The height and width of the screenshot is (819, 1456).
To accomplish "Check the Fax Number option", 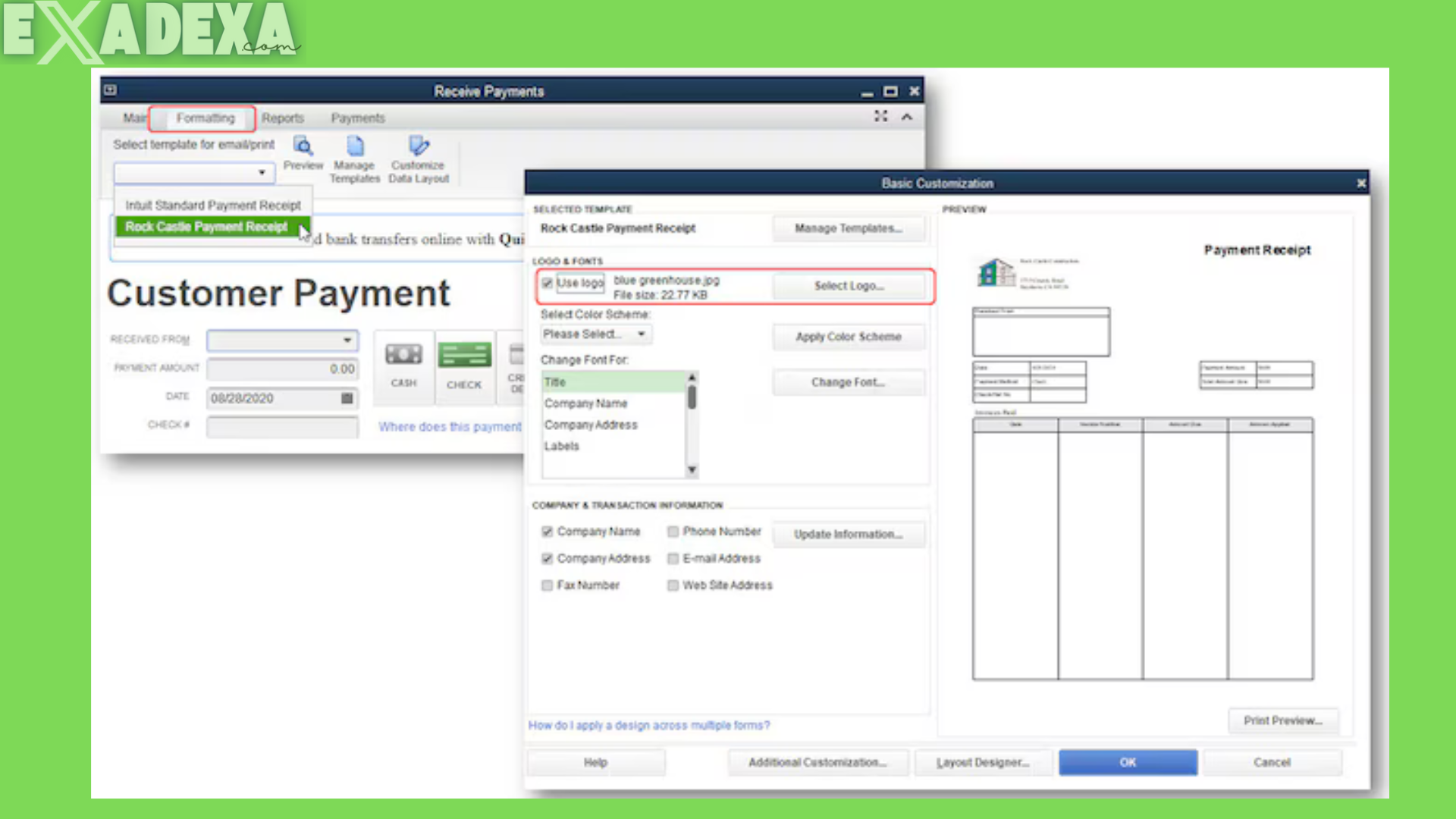I will [x=548, y=585].
